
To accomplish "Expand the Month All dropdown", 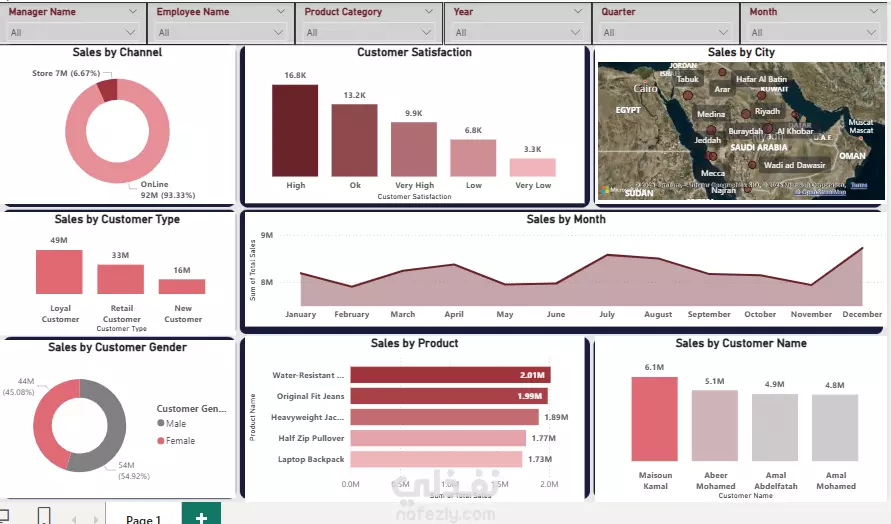I will click(814, 33).
